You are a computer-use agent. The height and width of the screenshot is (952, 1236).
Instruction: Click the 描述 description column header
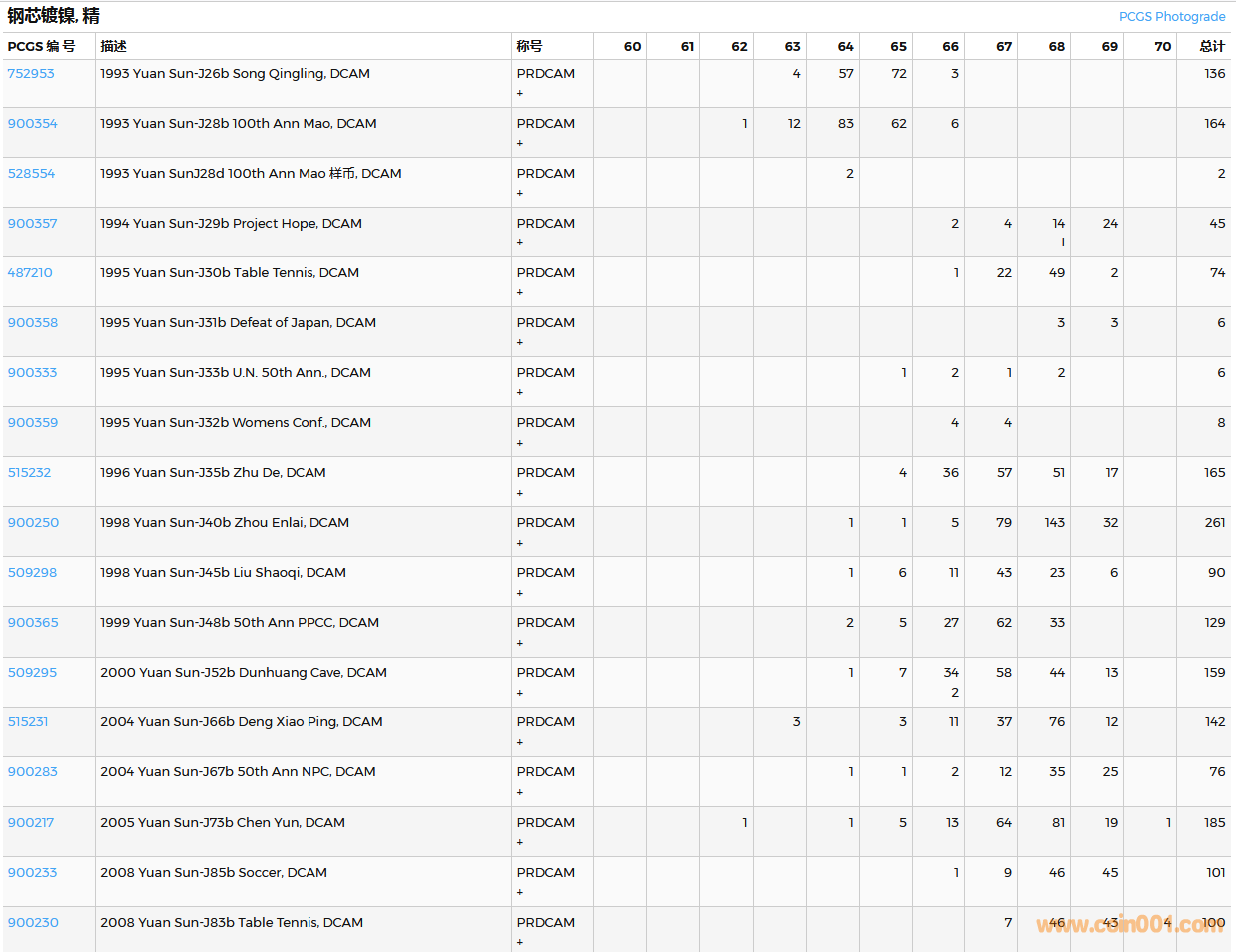113,46
